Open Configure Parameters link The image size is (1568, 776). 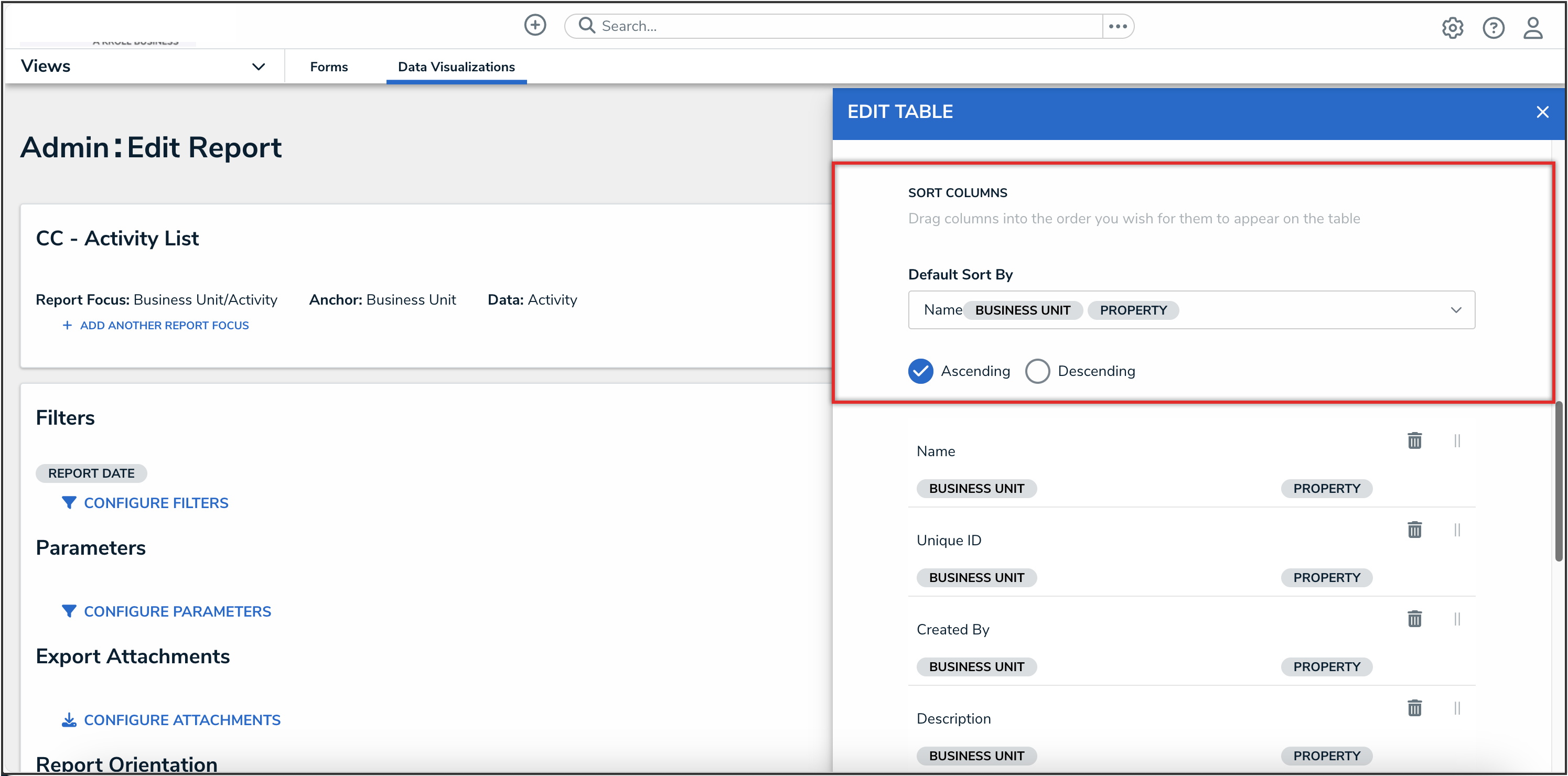click(177, 611)
